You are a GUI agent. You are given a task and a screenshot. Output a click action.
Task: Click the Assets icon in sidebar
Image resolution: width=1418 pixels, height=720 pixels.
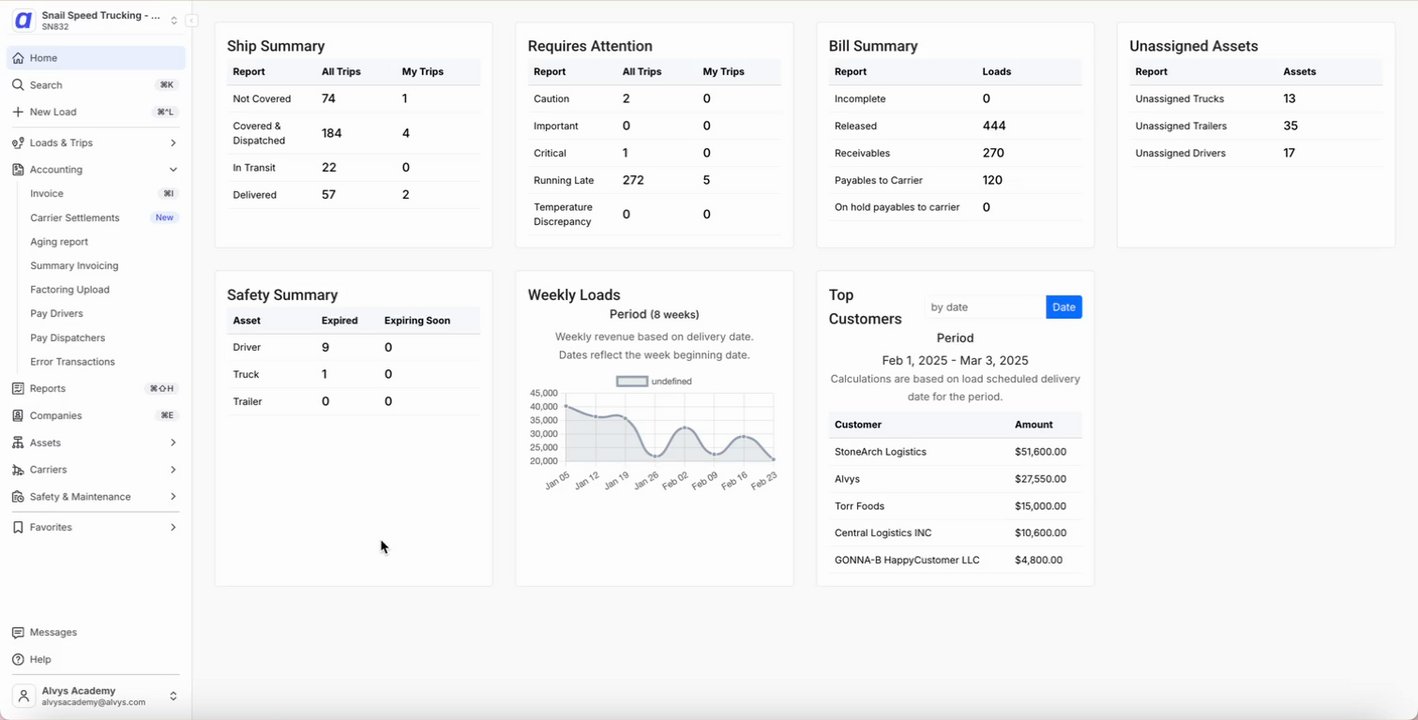18,442
